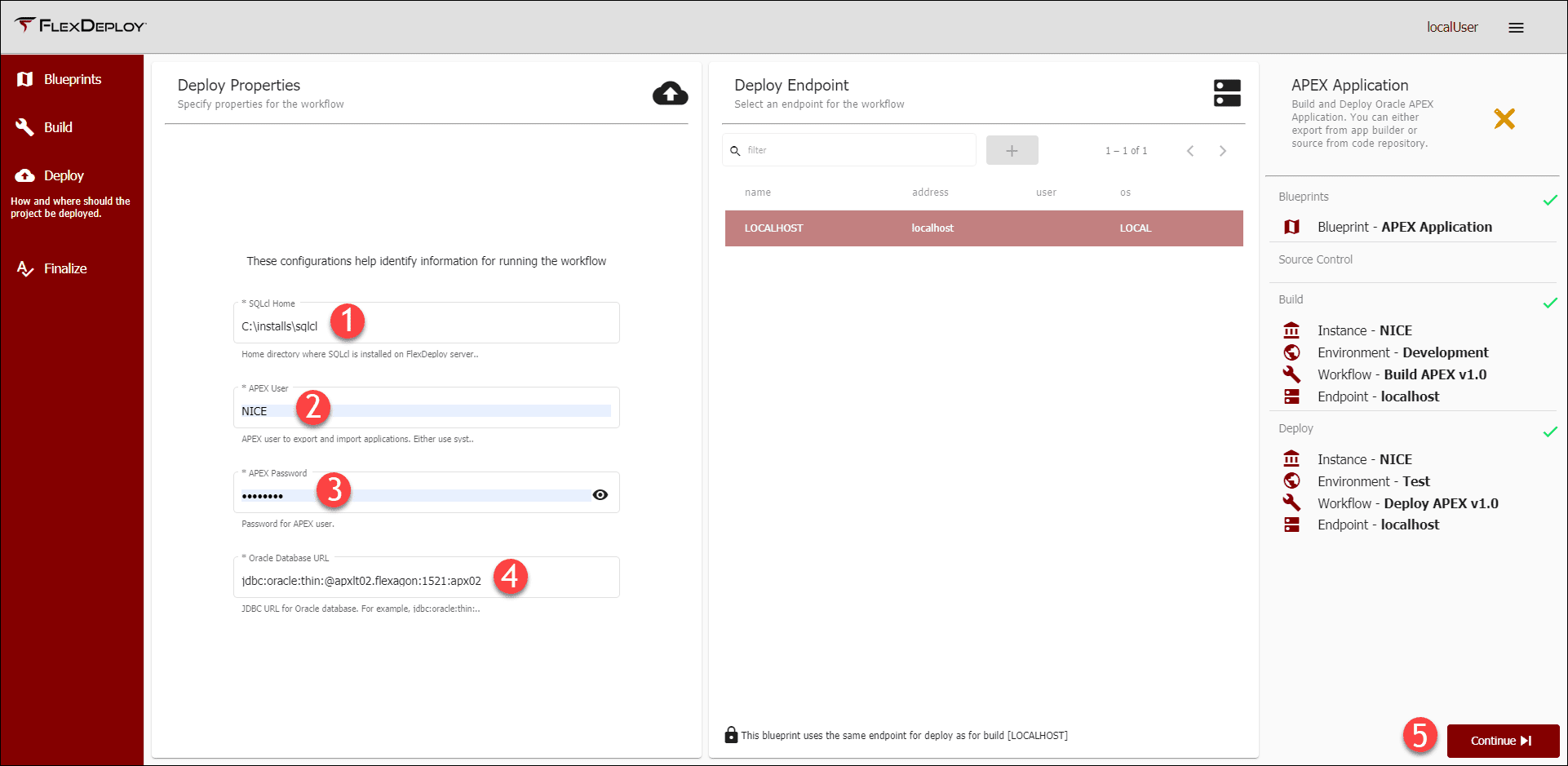Open the Finalize step in sidebar

[65, 268]
